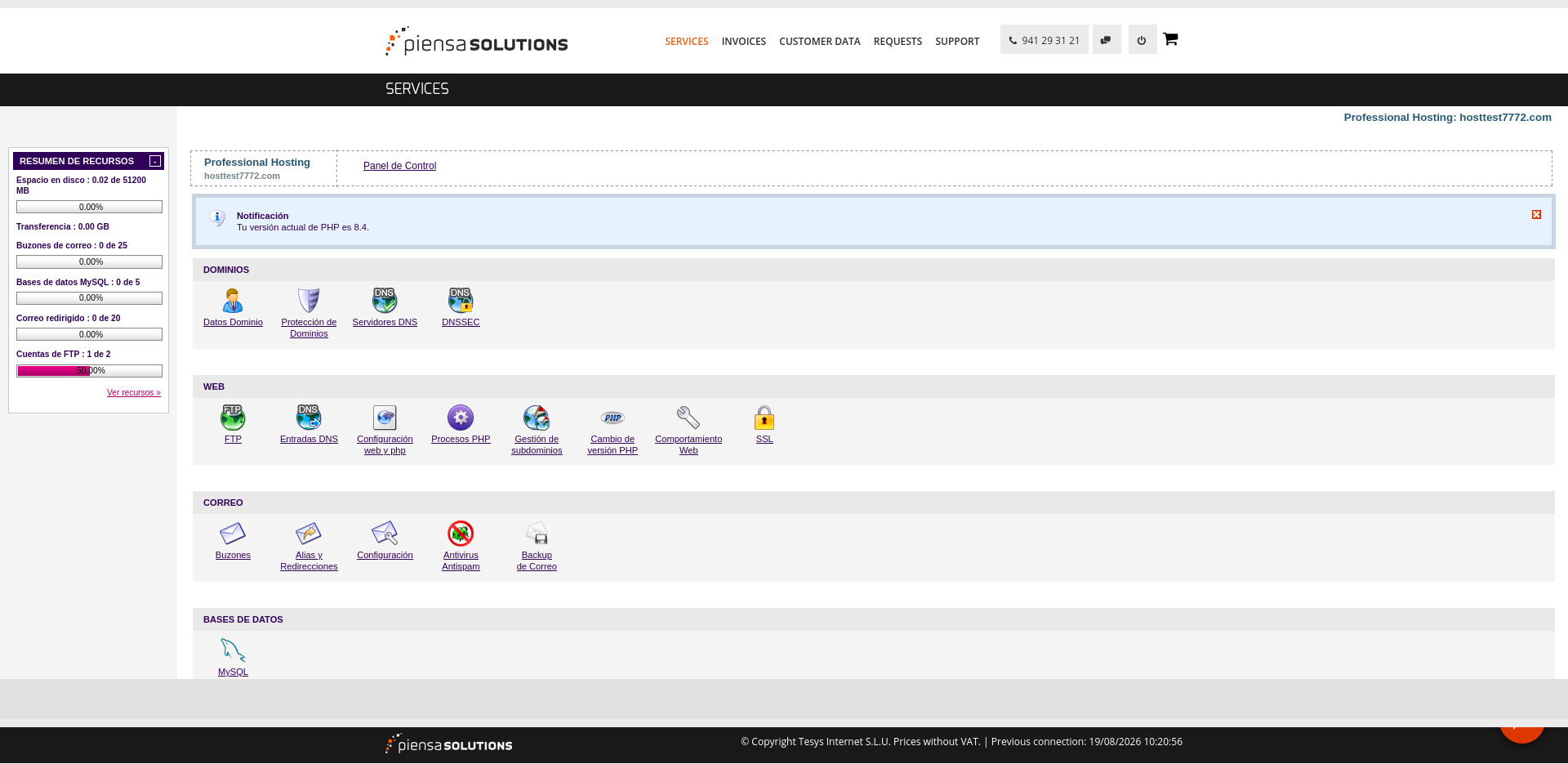Click the DNSSEC text link

point(461,322)
